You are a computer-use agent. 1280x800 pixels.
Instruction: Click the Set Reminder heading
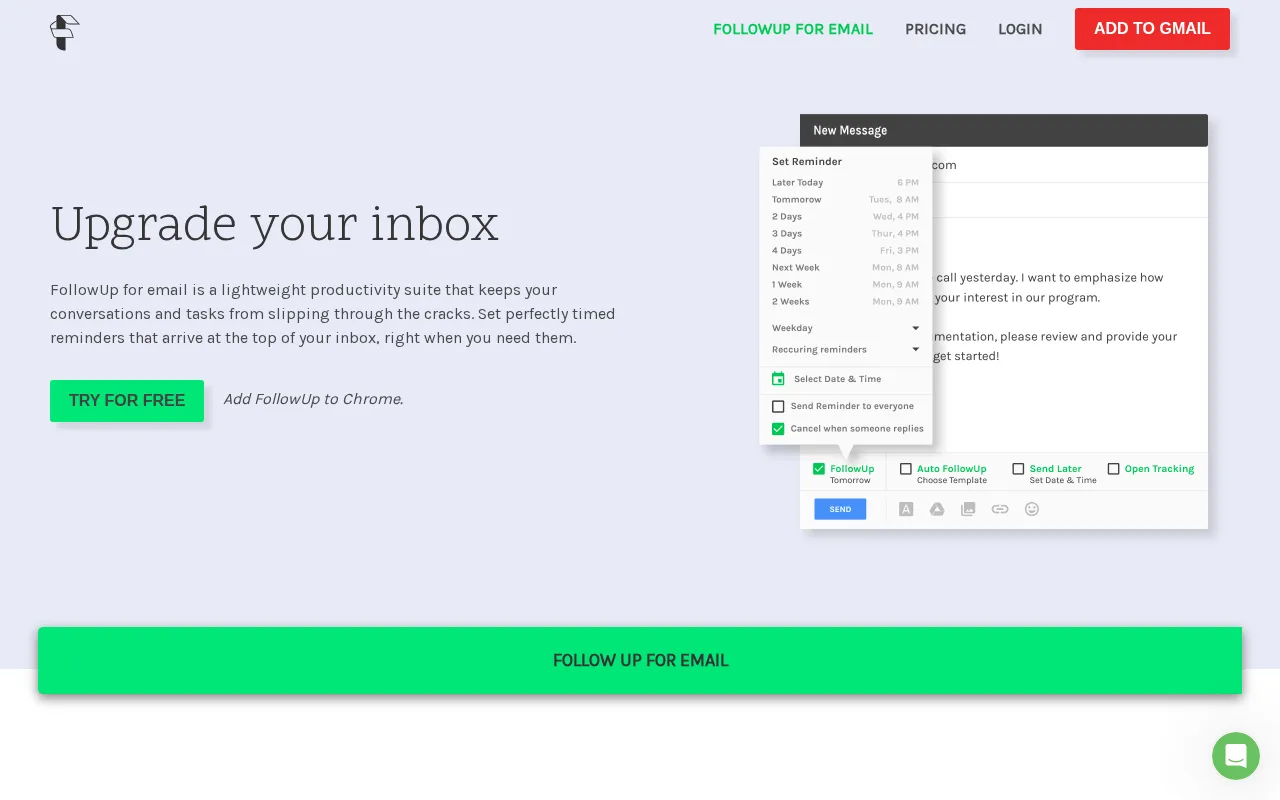807,161
